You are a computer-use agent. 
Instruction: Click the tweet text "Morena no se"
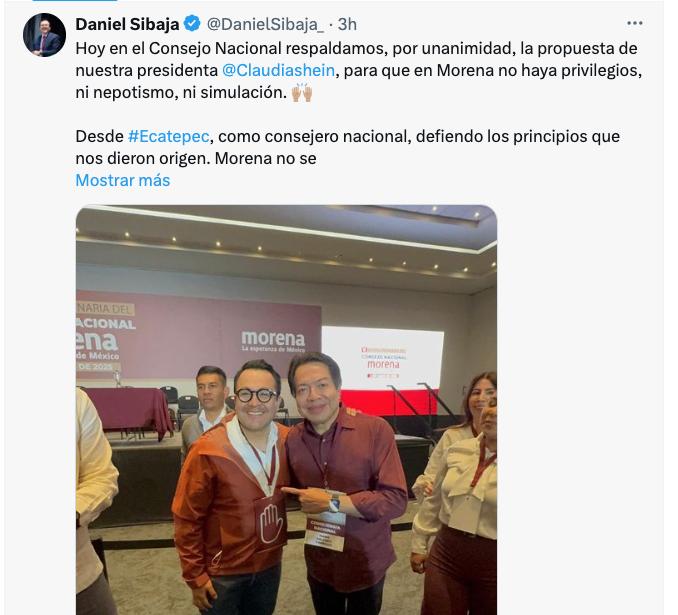[265, 158]
